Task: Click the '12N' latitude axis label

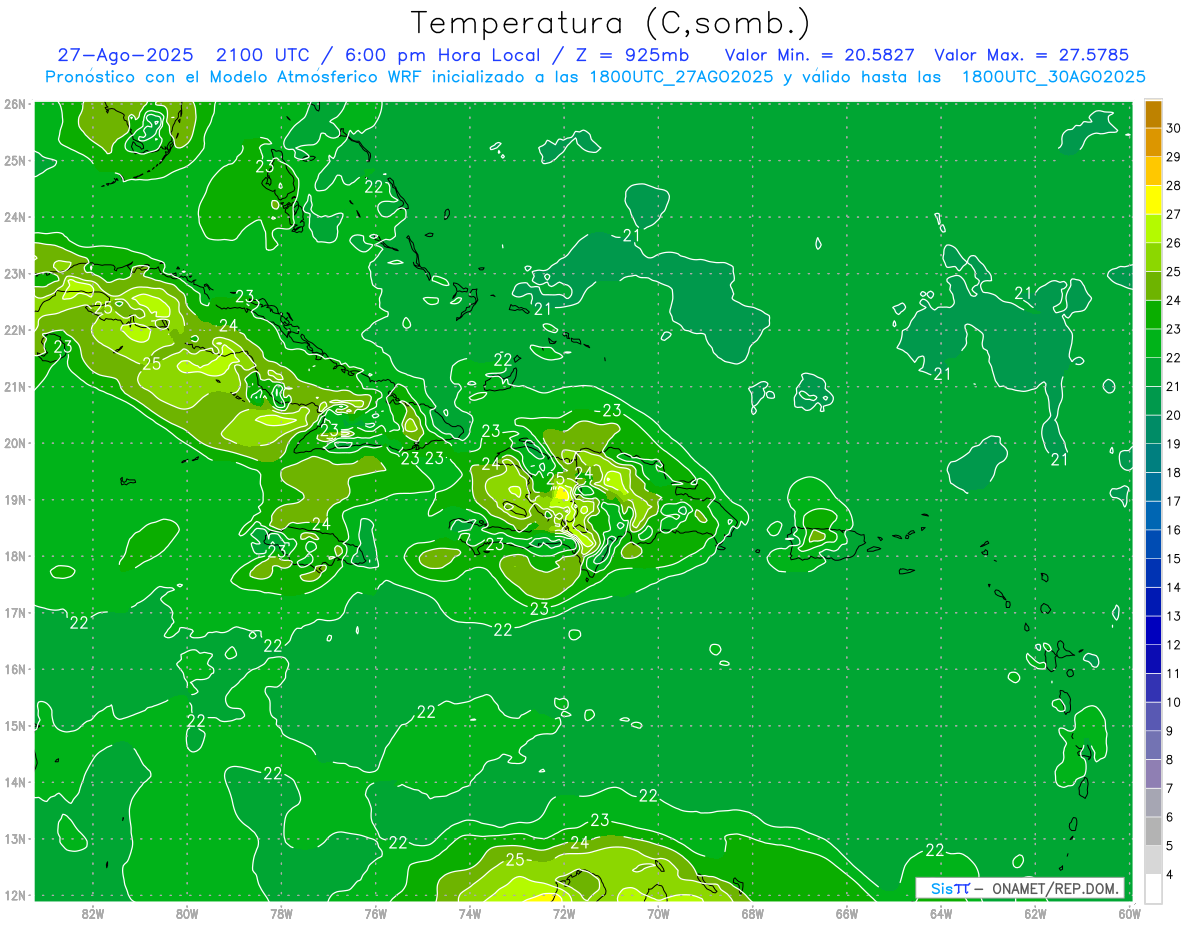Action: 15,895
